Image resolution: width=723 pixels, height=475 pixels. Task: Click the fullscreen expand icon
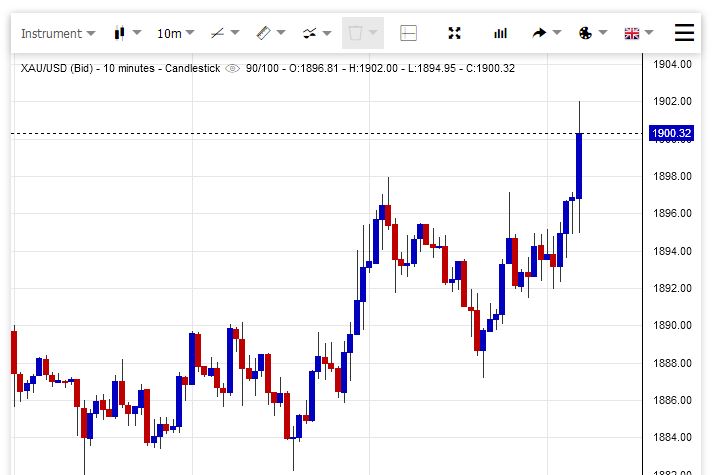455,33
